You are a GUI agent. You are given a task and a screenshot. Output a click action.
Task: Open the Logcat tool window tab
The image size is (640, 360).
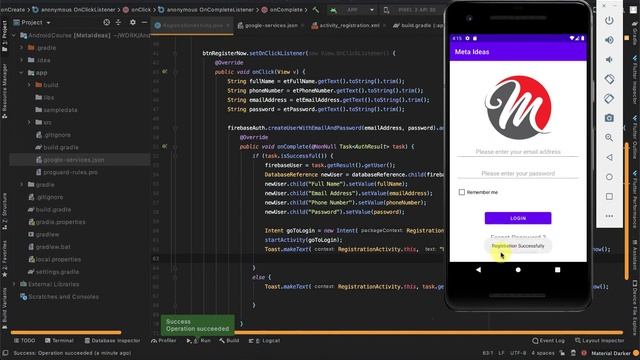[x=264, y=340]
